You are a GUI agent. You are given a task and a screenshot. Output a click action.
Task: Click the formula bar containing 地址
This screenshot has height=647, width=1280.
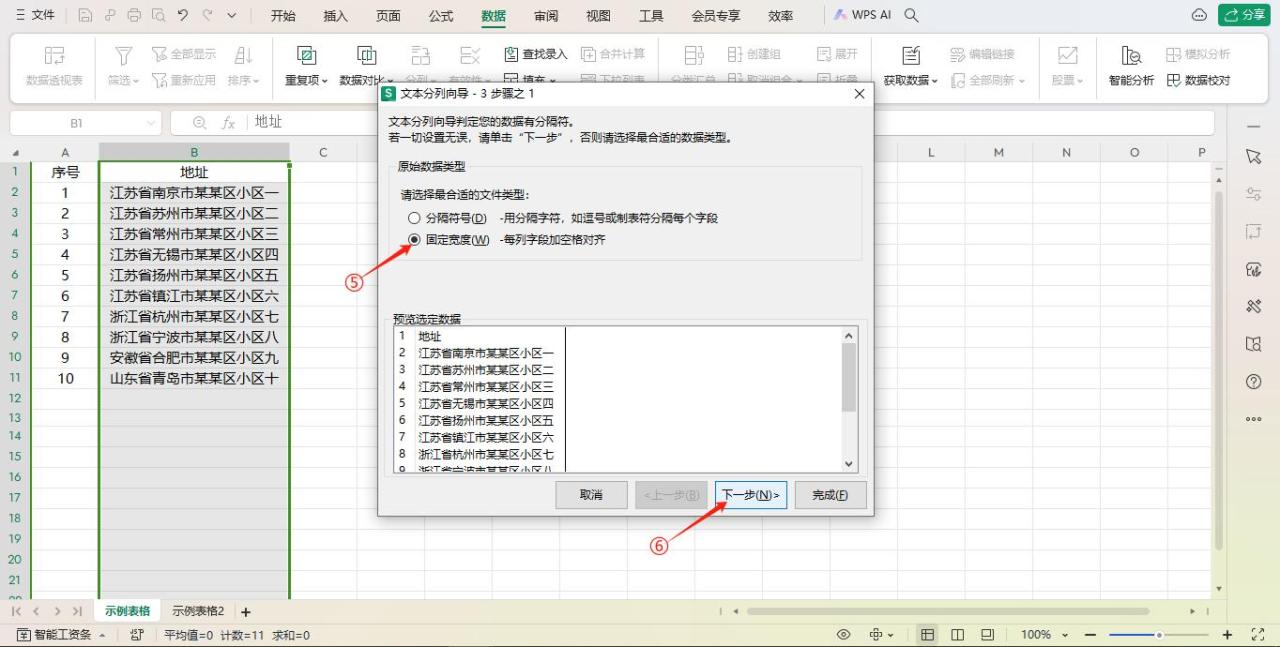(x=730, y=122)
